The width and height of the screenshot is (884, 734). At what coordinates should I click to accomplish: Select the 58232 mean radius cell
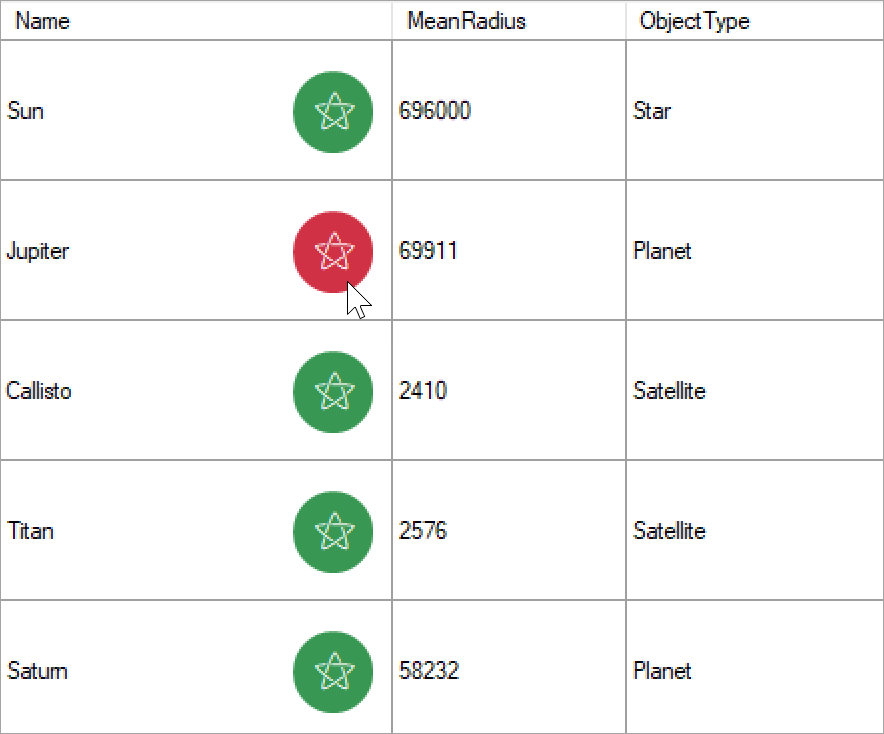click(x=429, y=671)
